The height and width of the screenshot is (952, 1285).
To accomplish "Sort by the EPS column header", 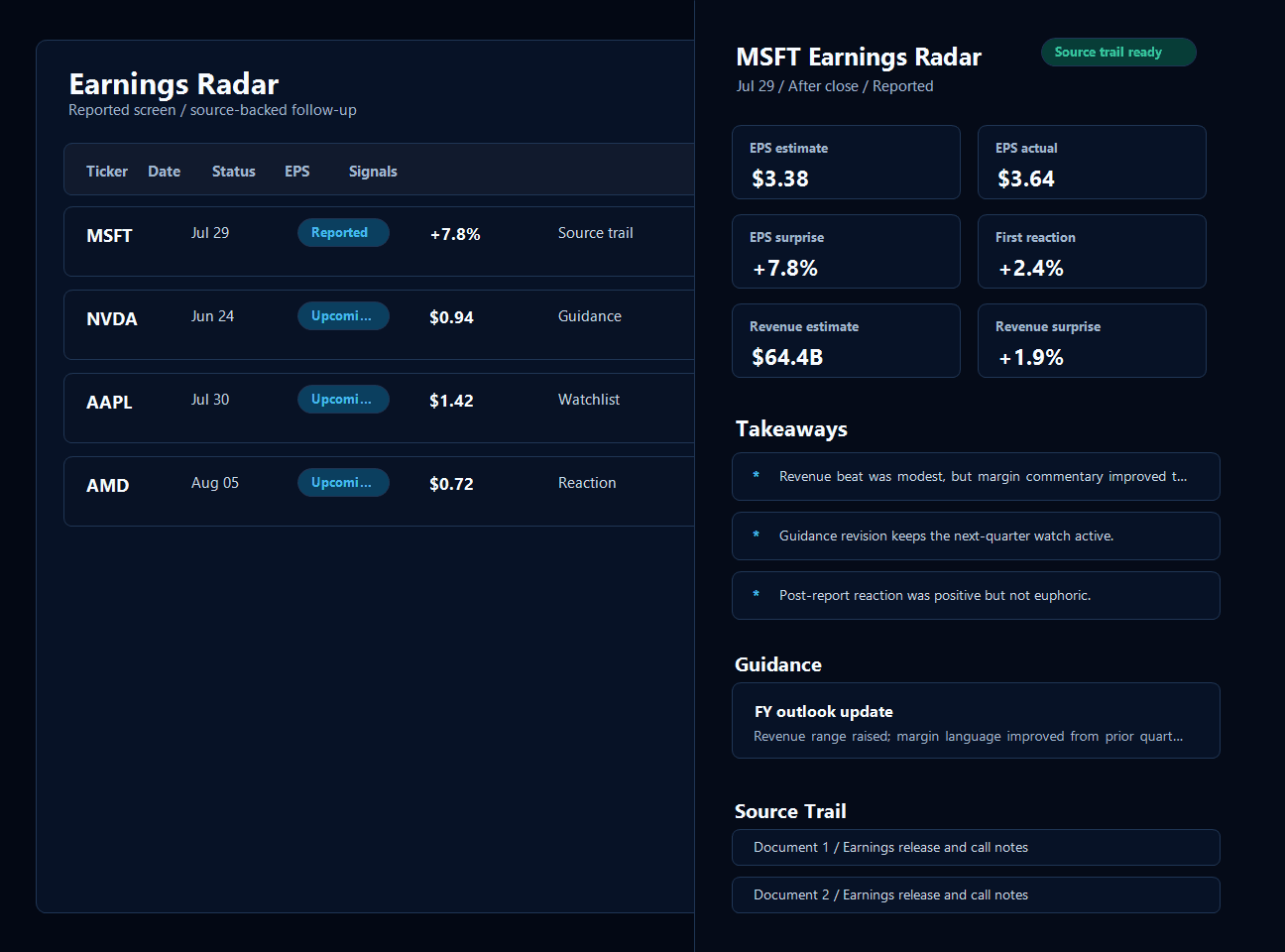I will (297, 171).
